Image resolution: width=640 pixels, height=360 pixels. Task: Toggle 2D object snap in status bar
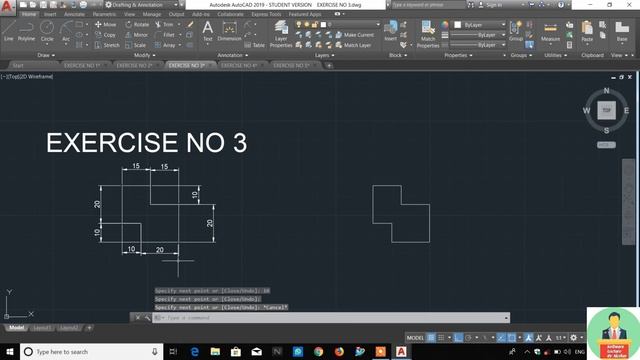coord(512,338)
